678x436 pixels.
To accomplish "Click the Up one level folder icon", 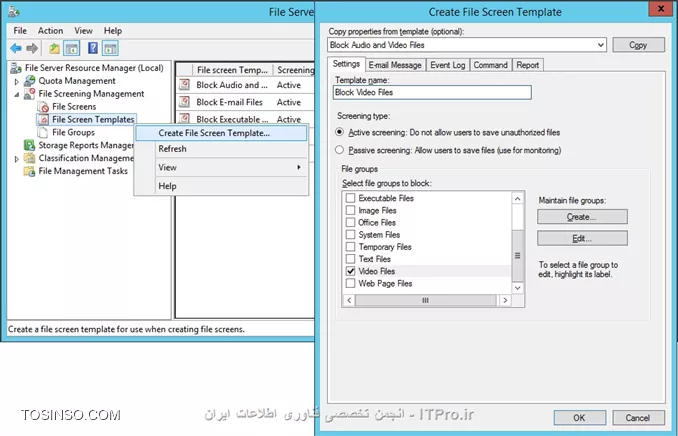I will click(54, 48).
